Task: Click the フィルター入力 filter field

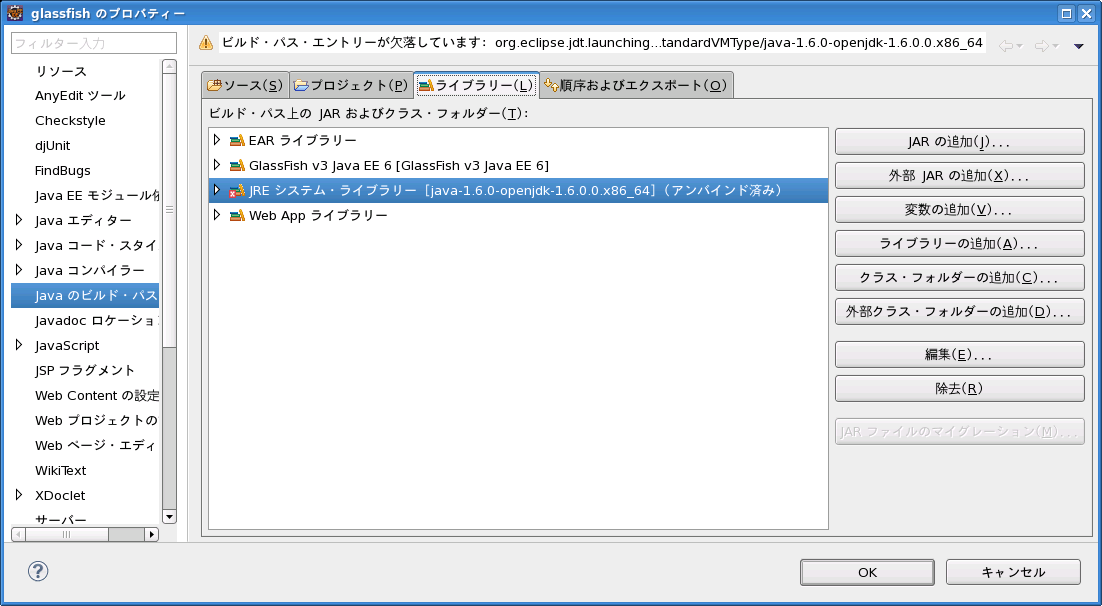Action: [93, 43]
